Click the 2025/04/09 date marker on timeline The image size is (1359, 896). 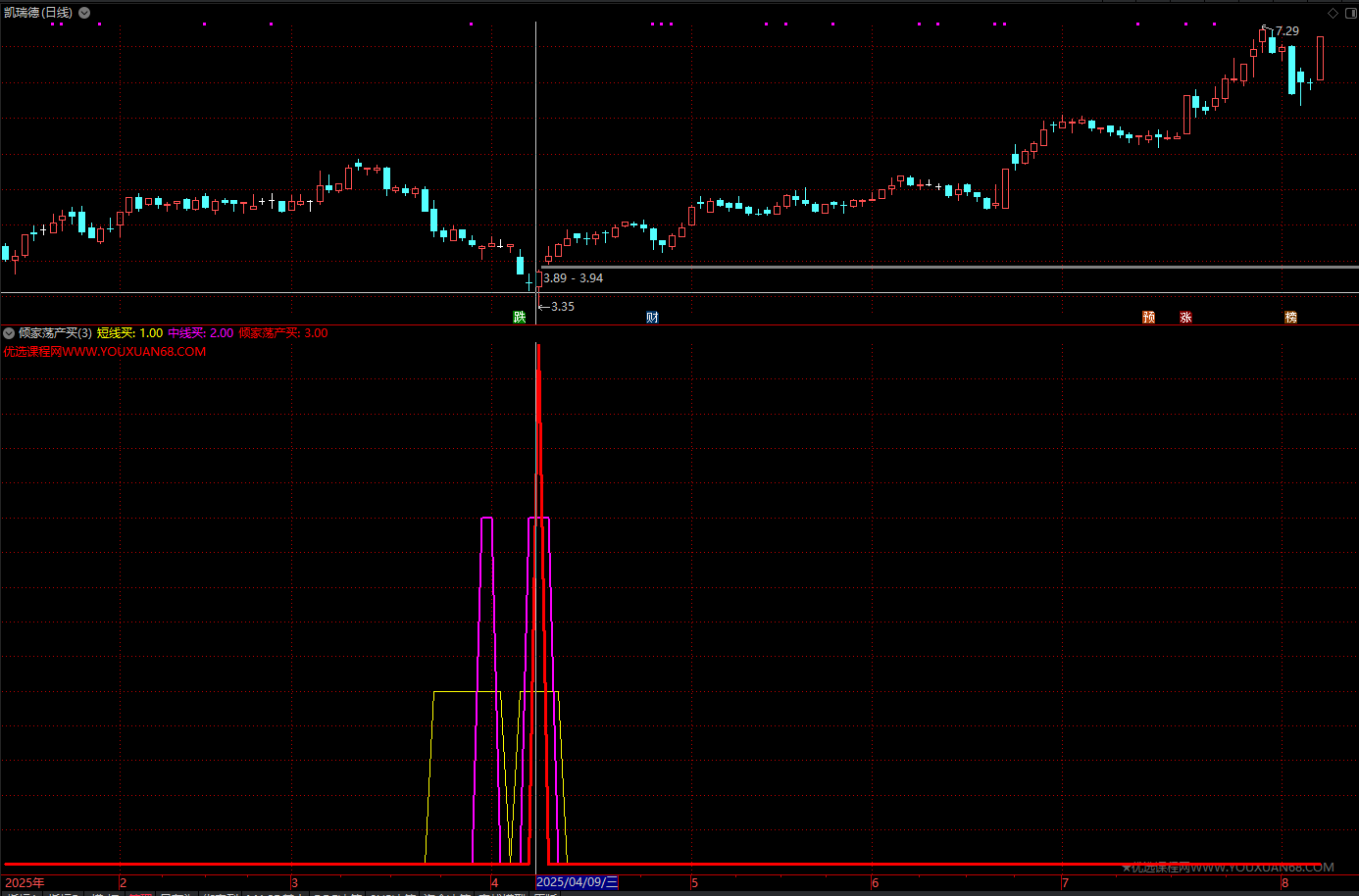[x=577, y=882]
